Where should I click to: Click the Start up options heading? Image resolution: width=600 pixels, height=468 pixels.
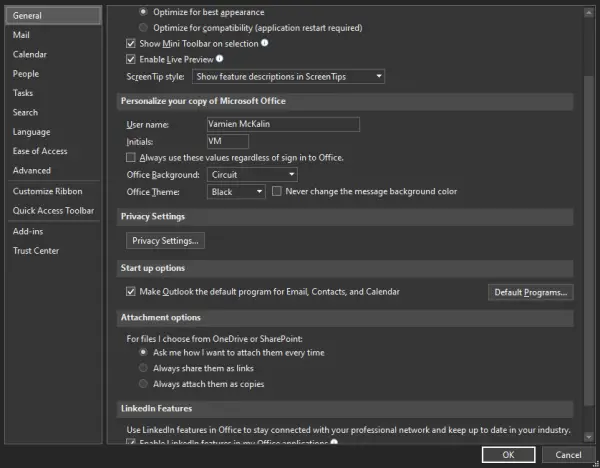[x=153, y=268]
